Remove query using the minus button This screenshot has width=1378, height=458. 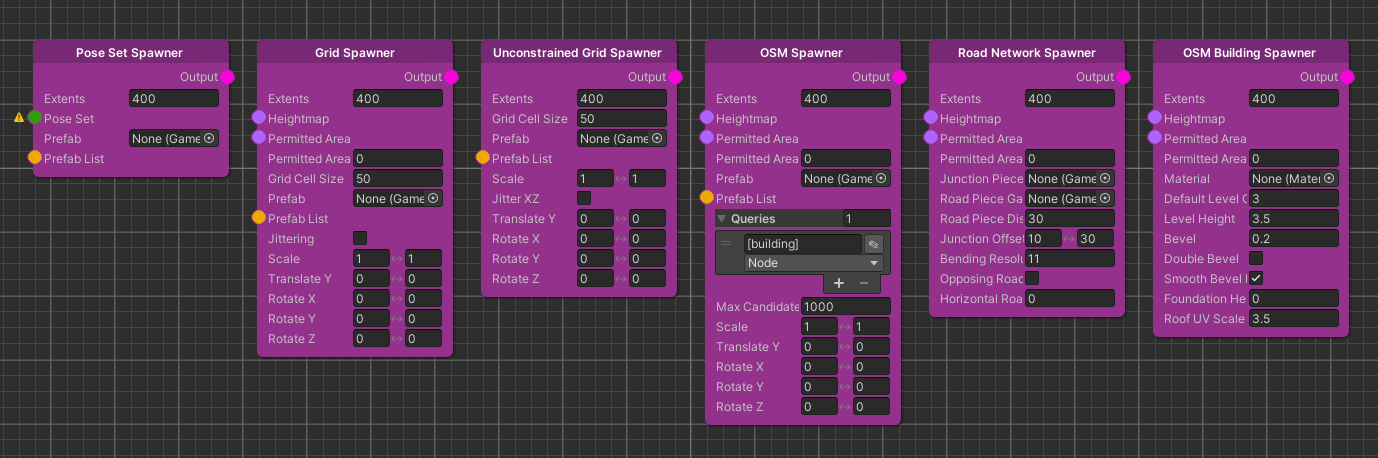(864, 283)
